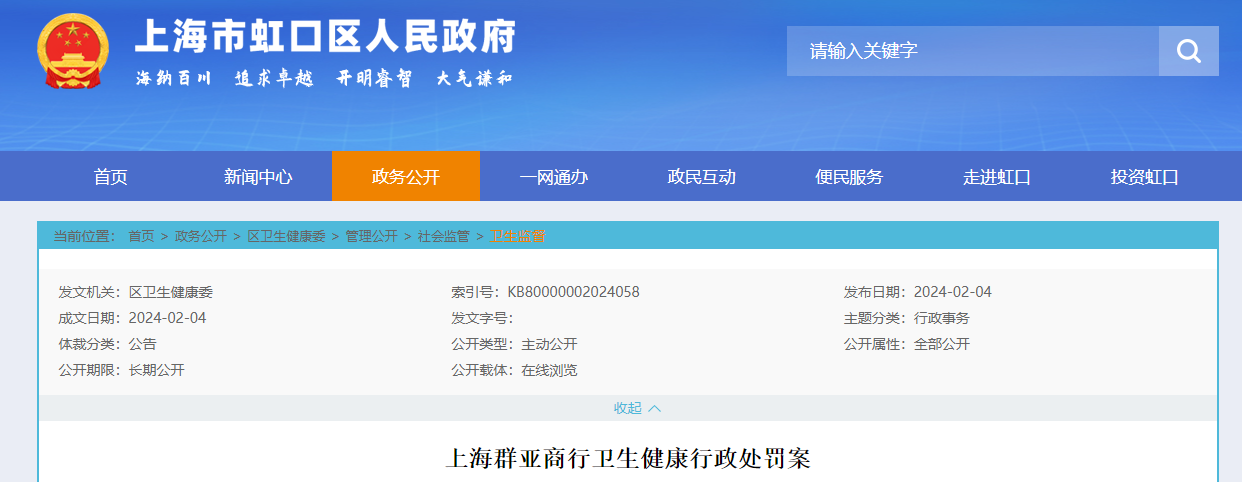Viewport: 1242px width, 482px height.
Task: Click the 首页 breadcrumb link
Action: coord(141,236)
